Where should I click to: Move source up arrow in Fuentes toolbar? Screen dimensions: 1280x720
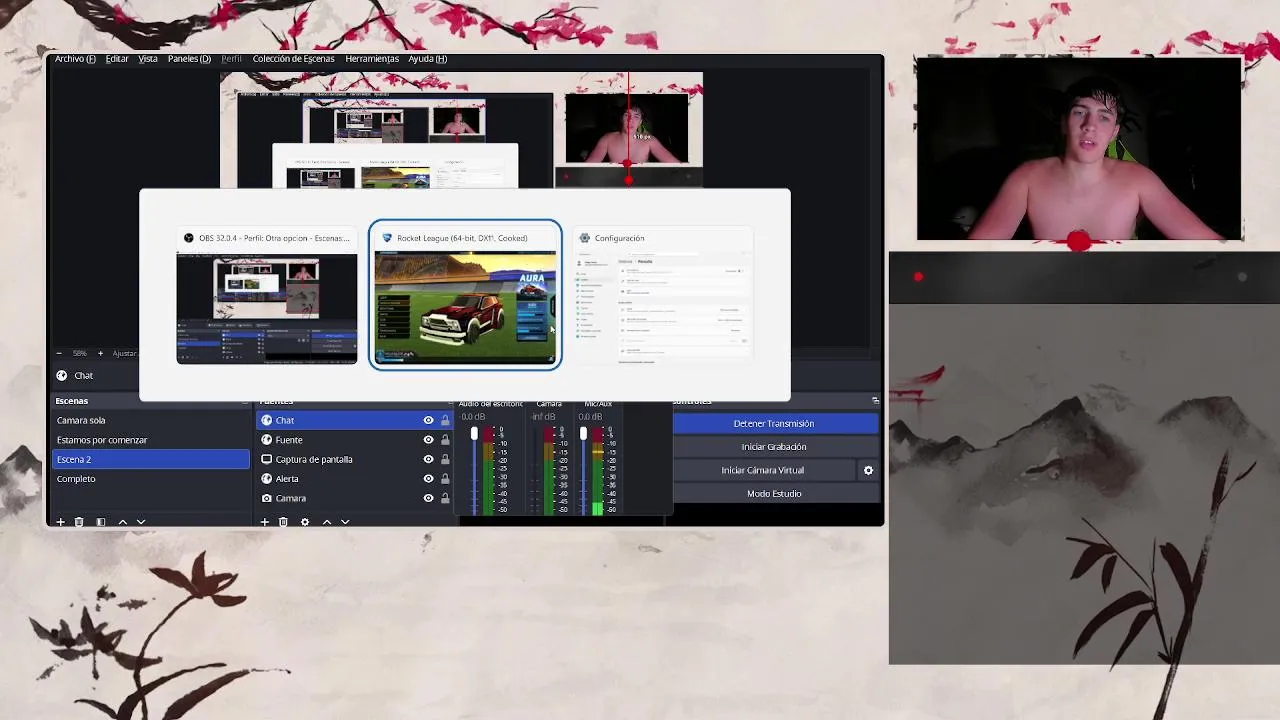pos(327,522)
